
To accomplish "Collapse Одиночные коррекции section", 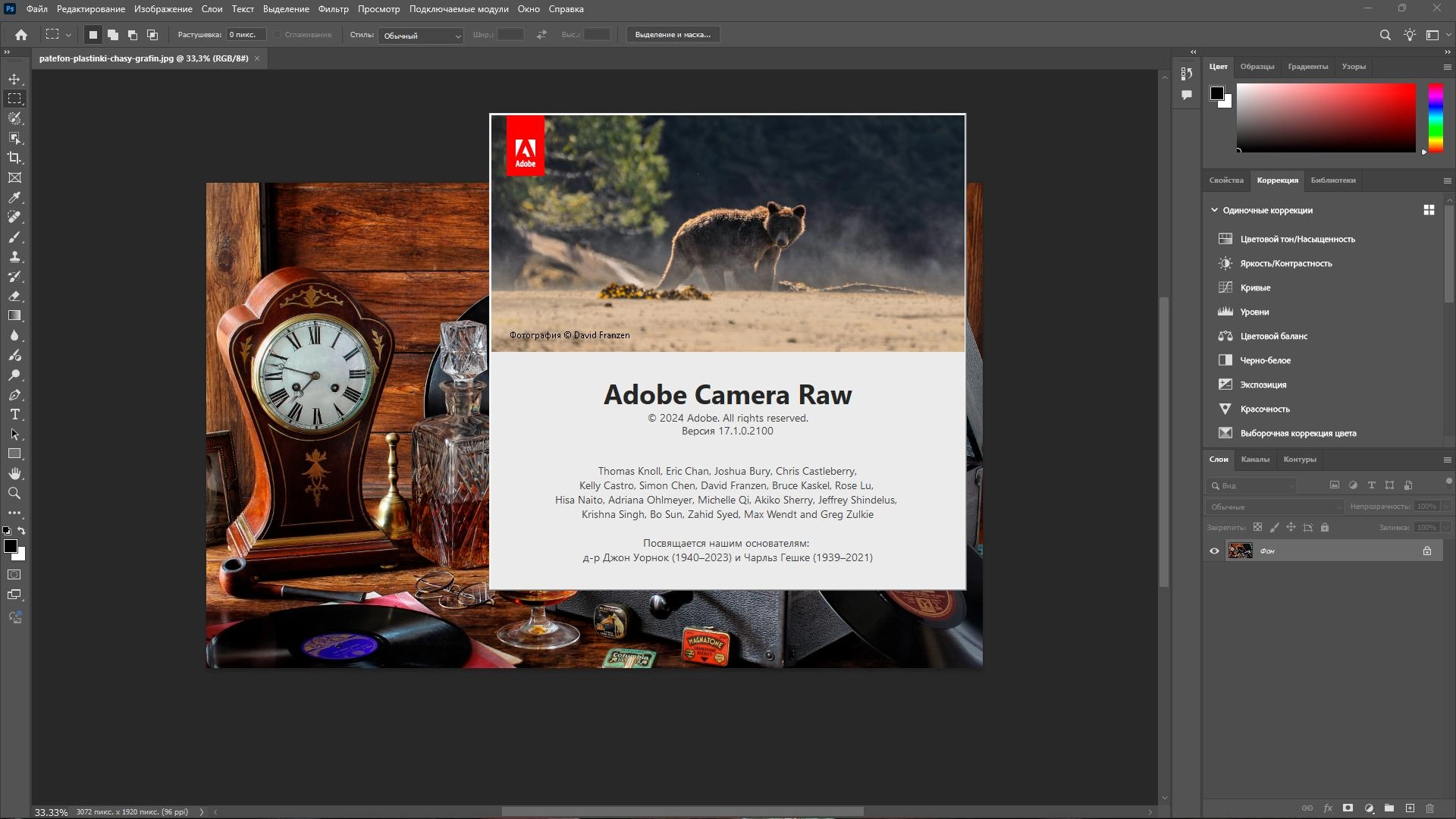I will pyautogui.click(x=1214, y=210).
